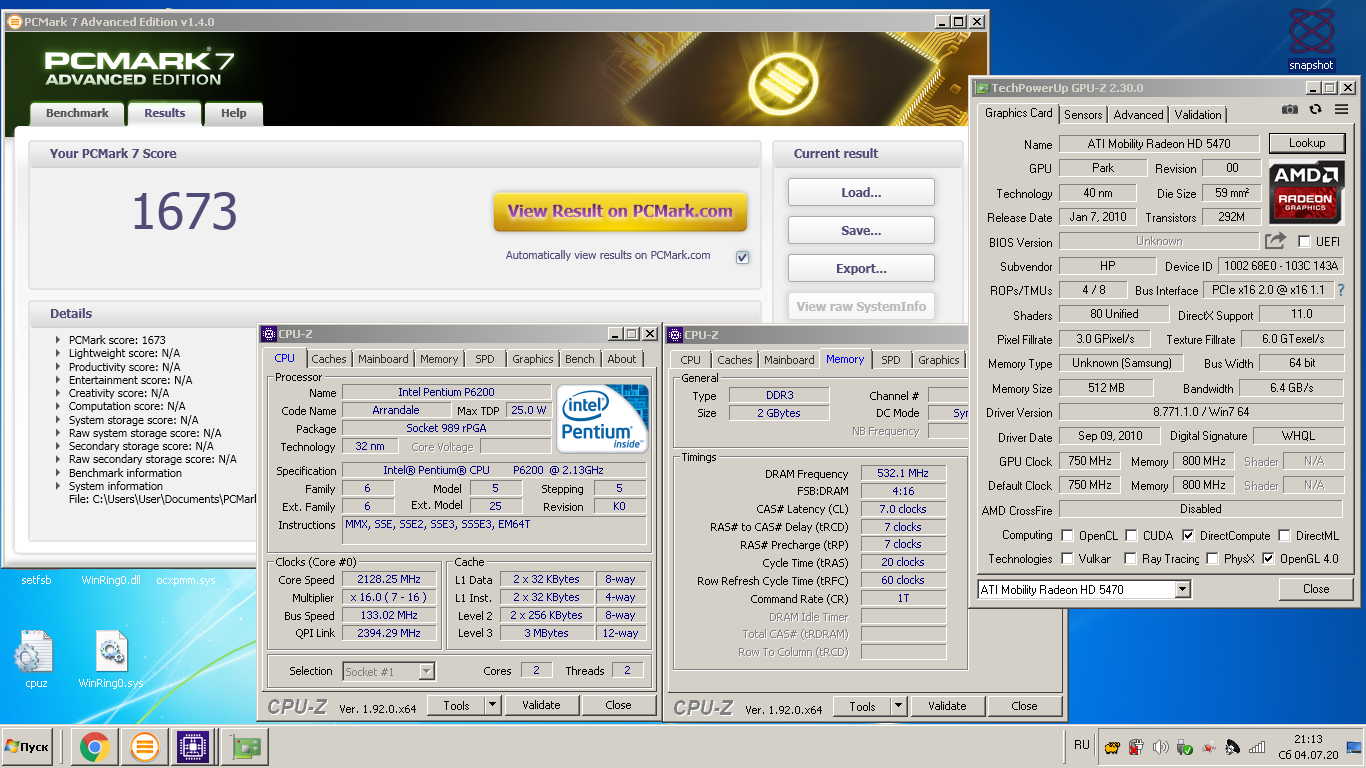
Task: Open the Advanced tab in GPU-Z
Action: [x=1138, y=115]
